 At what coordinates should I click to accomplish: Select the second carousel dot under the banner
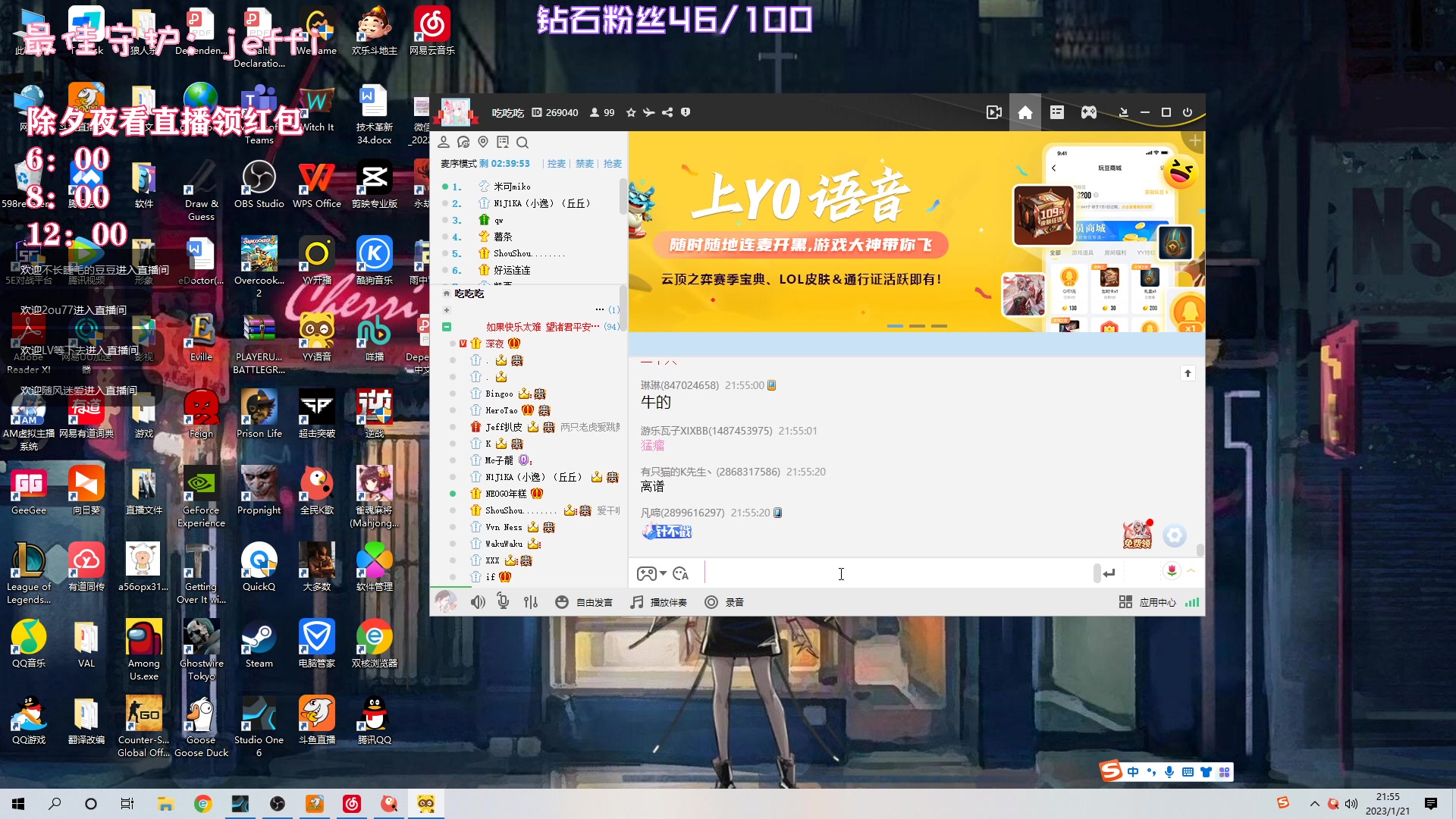click(918, 324)
